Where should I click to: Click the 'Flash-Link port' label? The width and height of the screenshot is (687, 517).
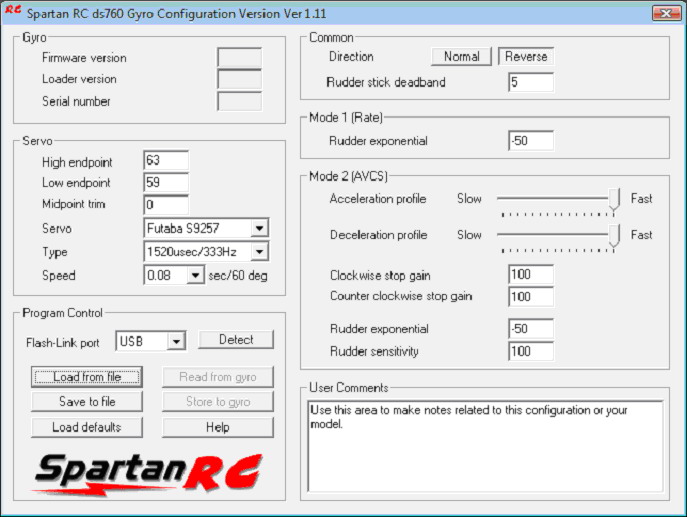tap(63, 343)
